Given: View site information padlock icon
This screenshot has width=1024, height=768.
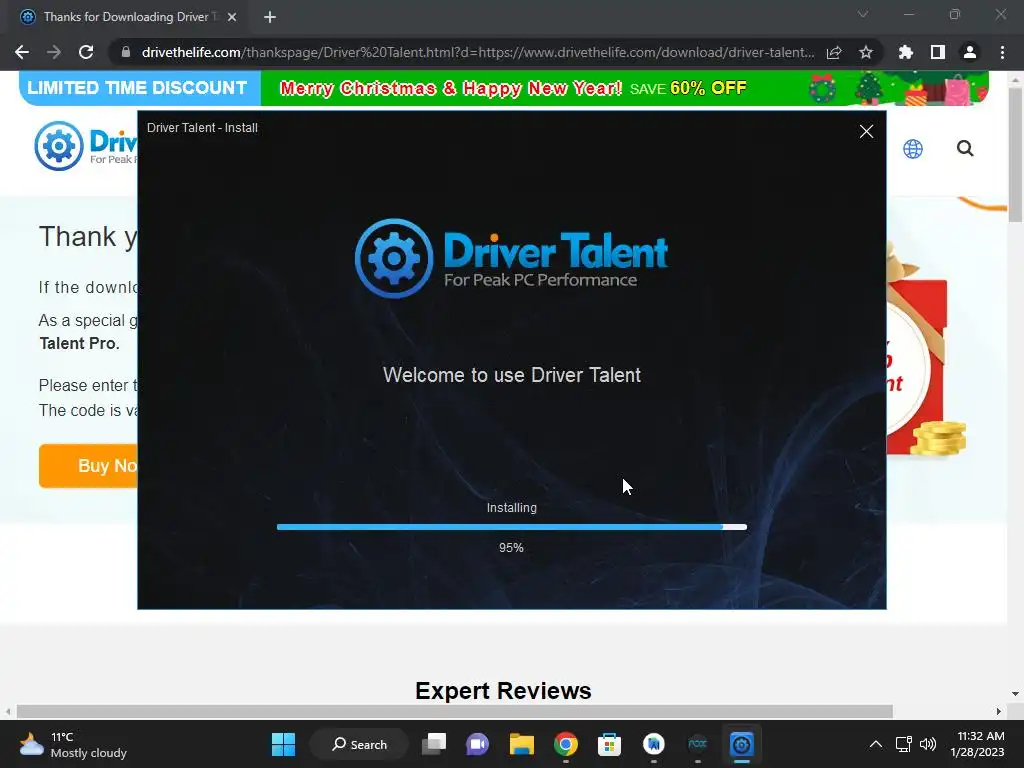Looking at the screenshot, I should point(126,52).
